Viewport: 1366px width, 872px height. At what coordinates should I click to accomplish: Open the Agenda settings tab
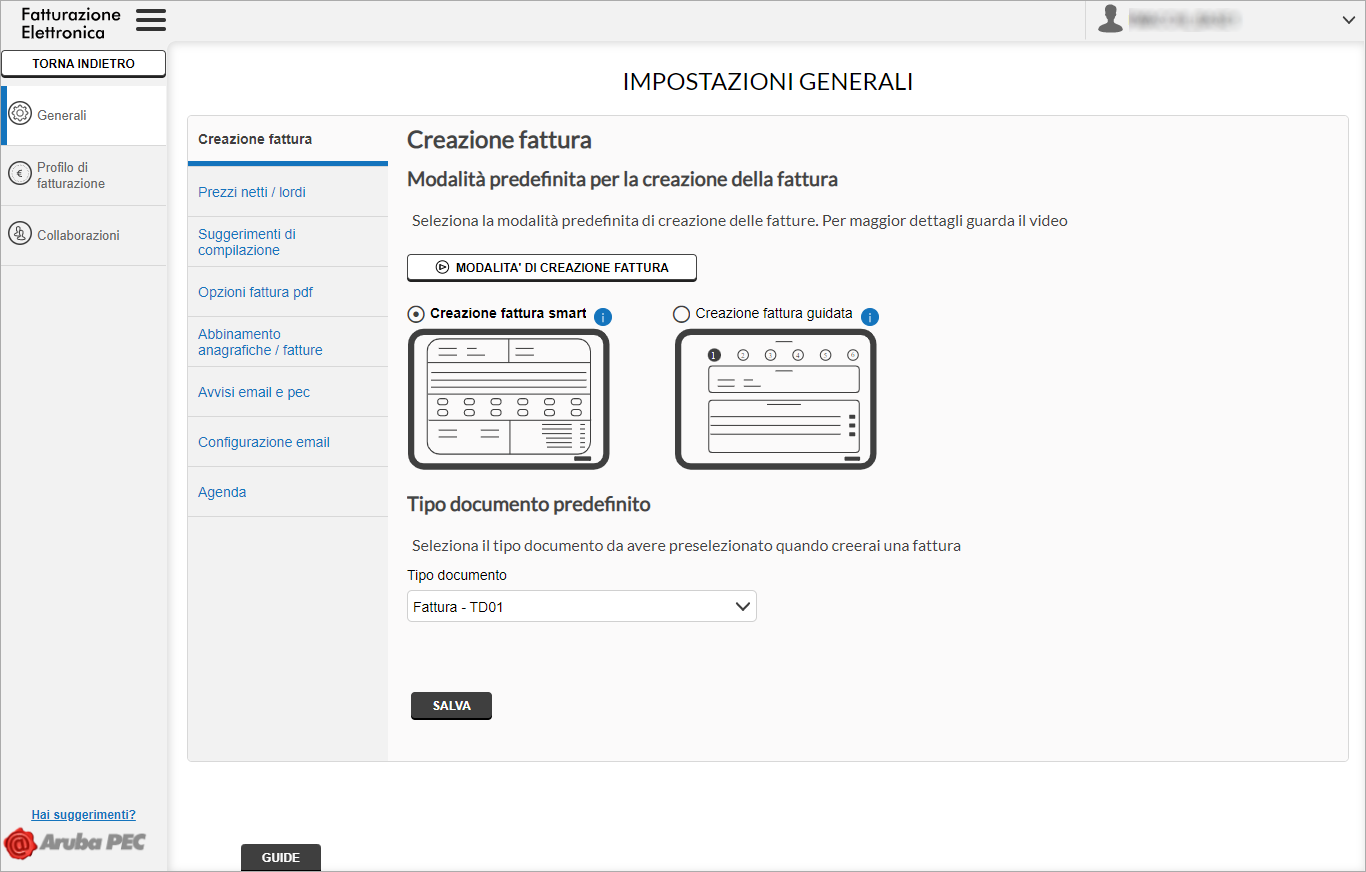[x=221, y=492]
